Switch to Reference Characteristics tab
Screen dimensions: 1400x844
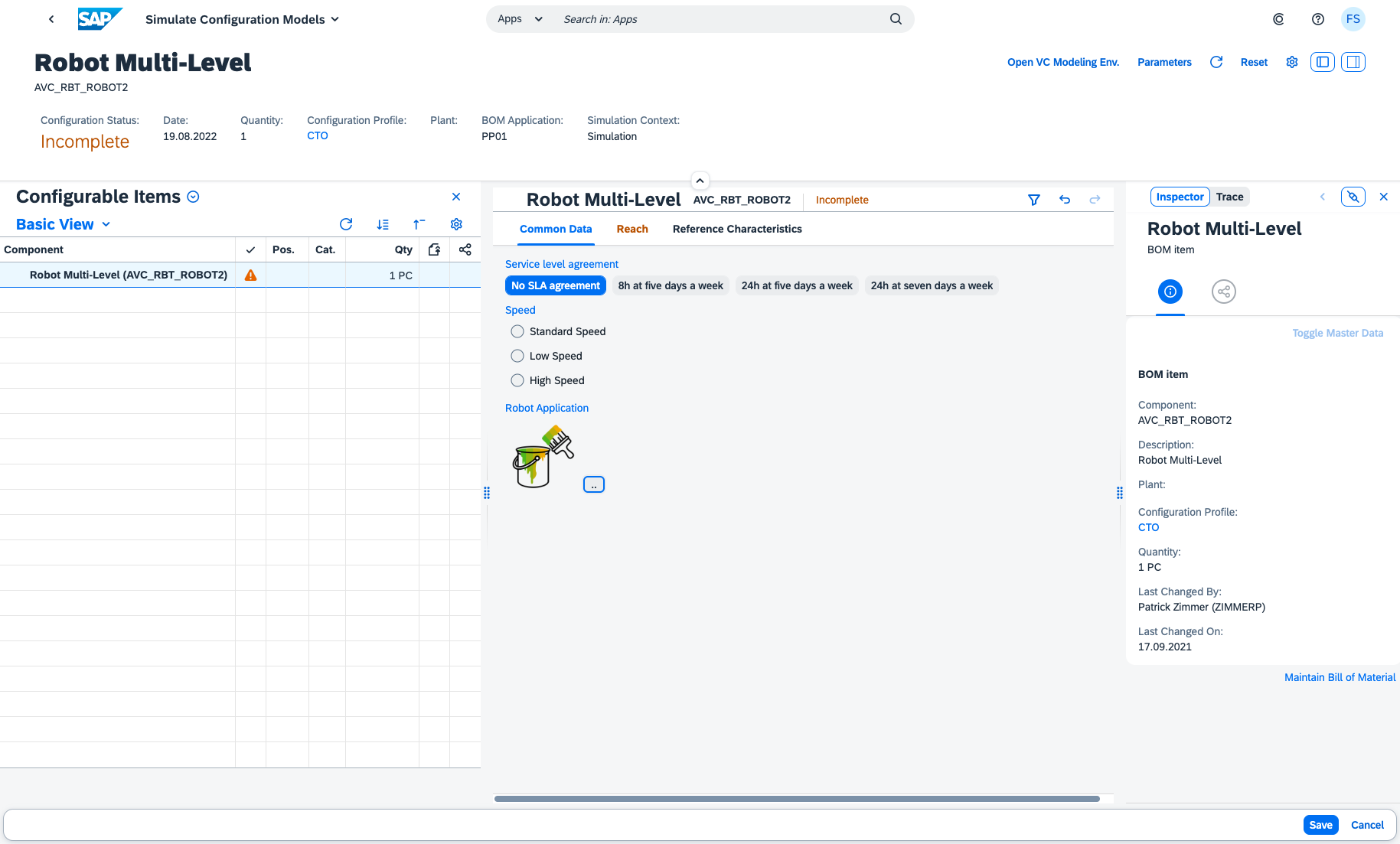[x=737, y=229]
